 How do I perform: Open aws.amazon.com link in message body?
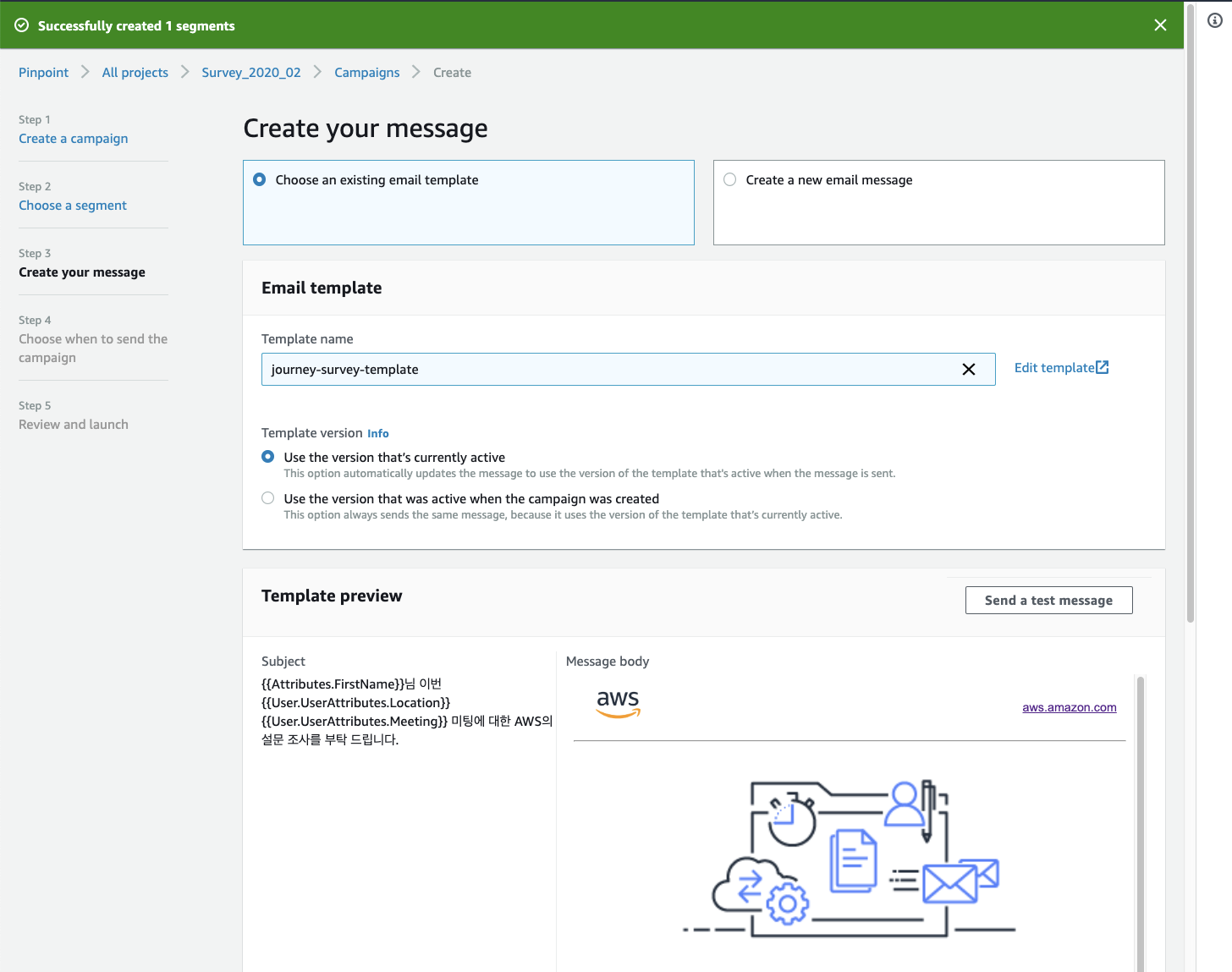(1070, 707)
